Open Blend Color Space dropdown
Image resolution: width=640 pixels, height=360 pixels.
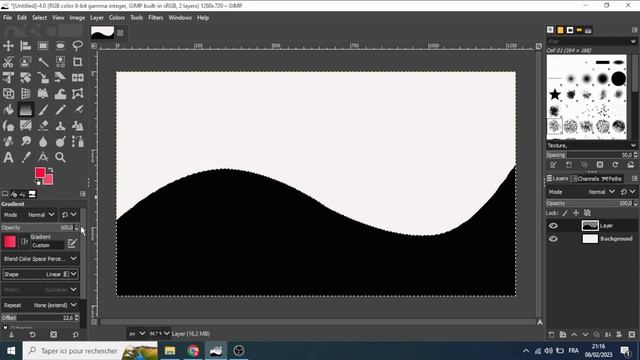pos(40,259)
